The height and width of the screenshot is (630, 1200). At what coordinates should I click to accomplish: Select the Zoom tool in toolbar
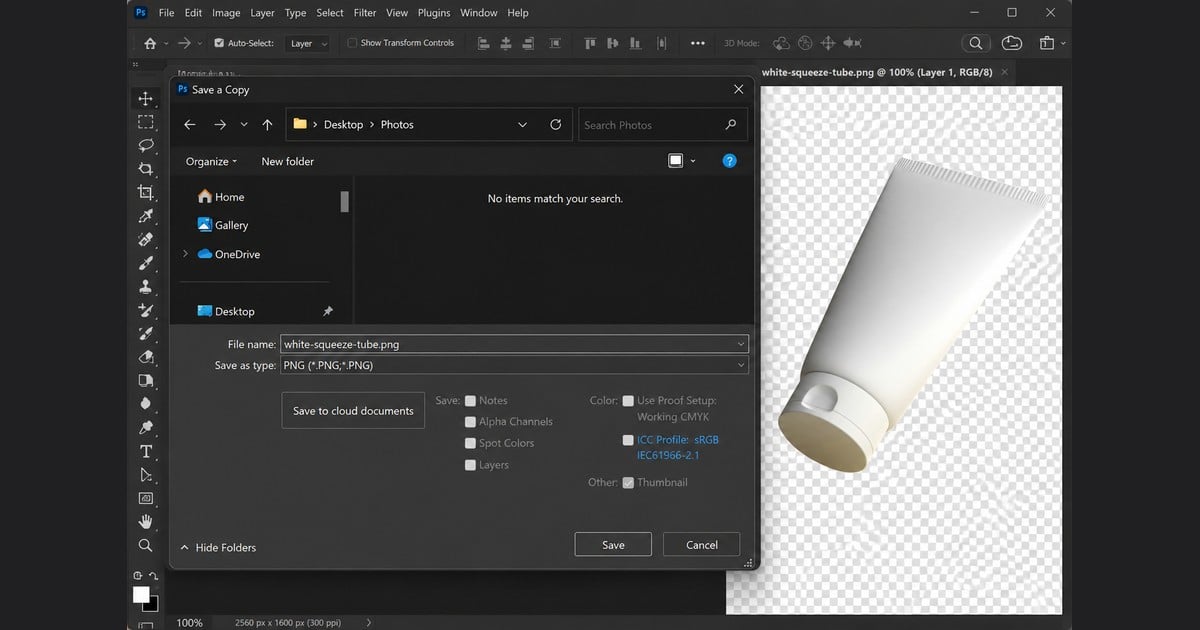pos(145,545)
